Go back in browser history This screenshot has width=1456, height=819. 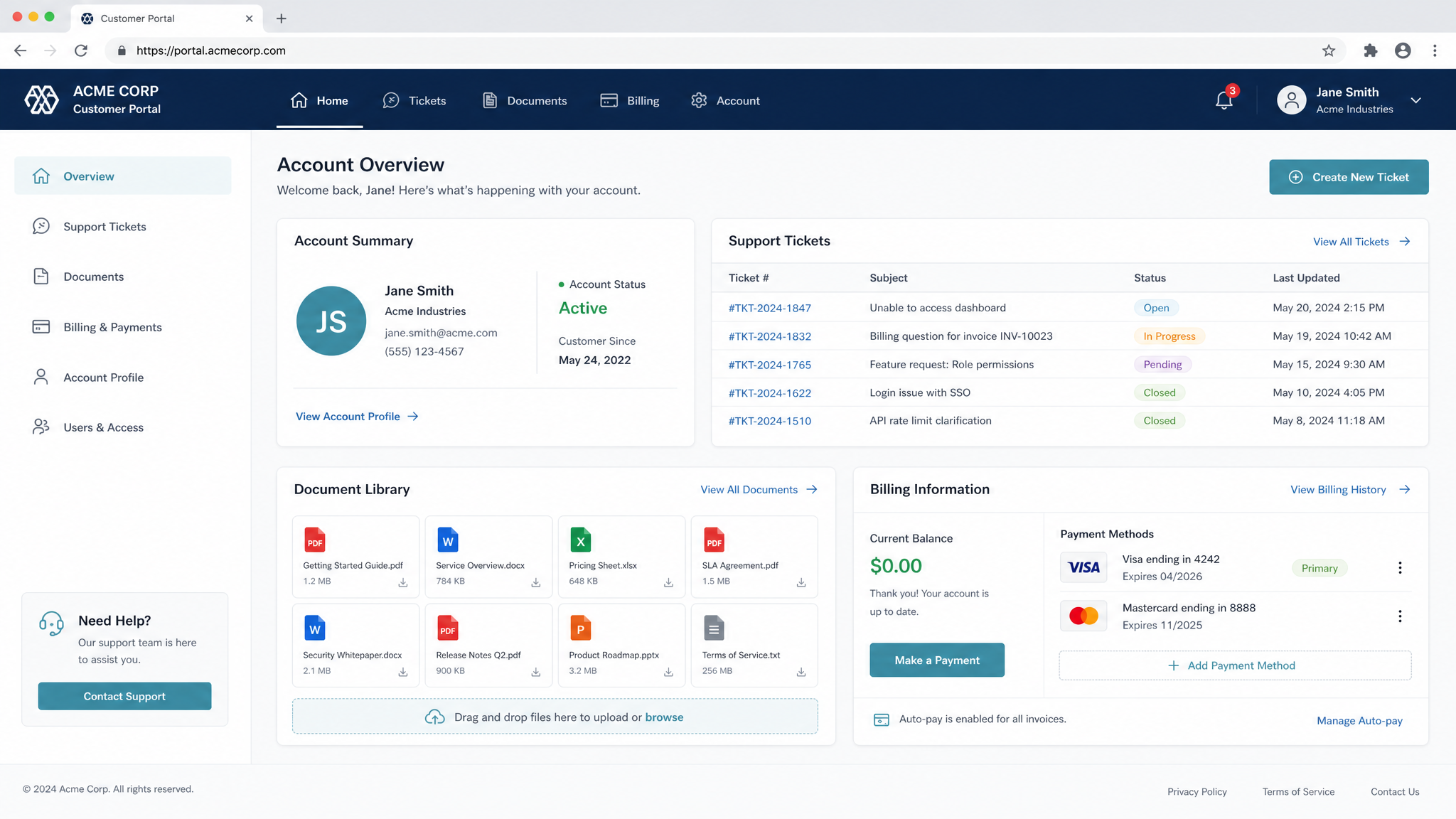pos(20,50)
